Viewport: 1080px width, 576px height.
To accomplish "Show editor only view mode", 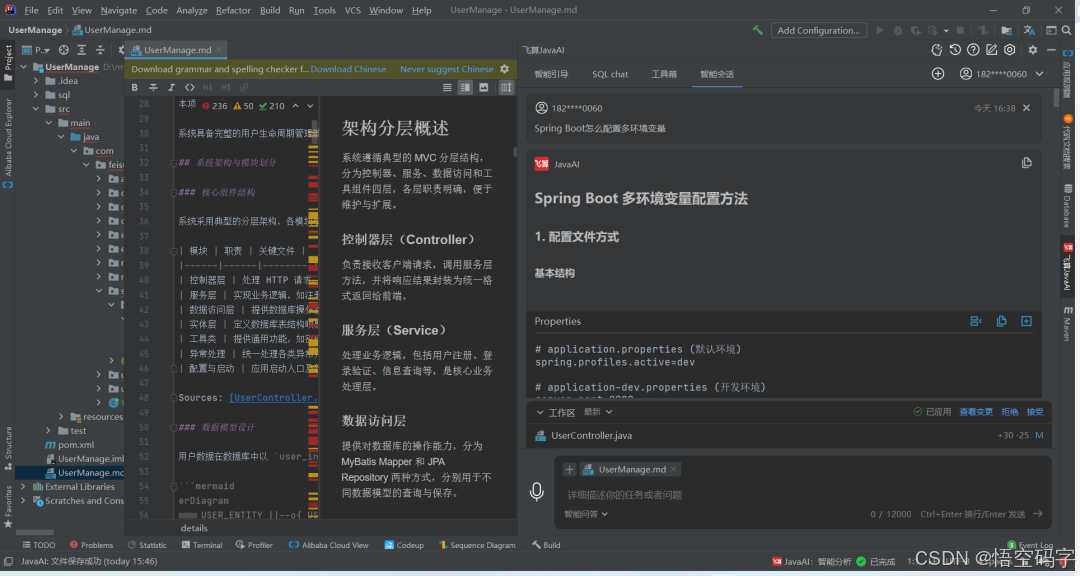I will point(447,88).
